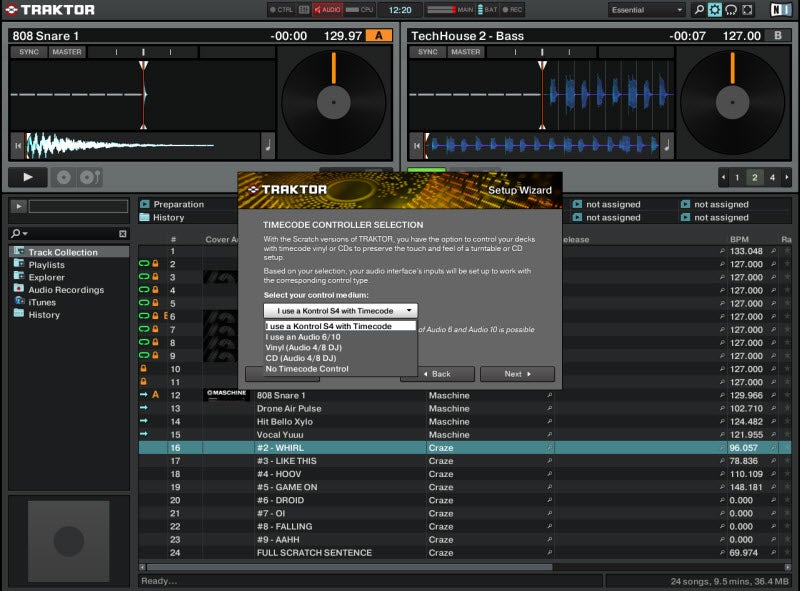Toggle MASTER on Deck B
Screen dimensions: 800x591
pos(465,52)
